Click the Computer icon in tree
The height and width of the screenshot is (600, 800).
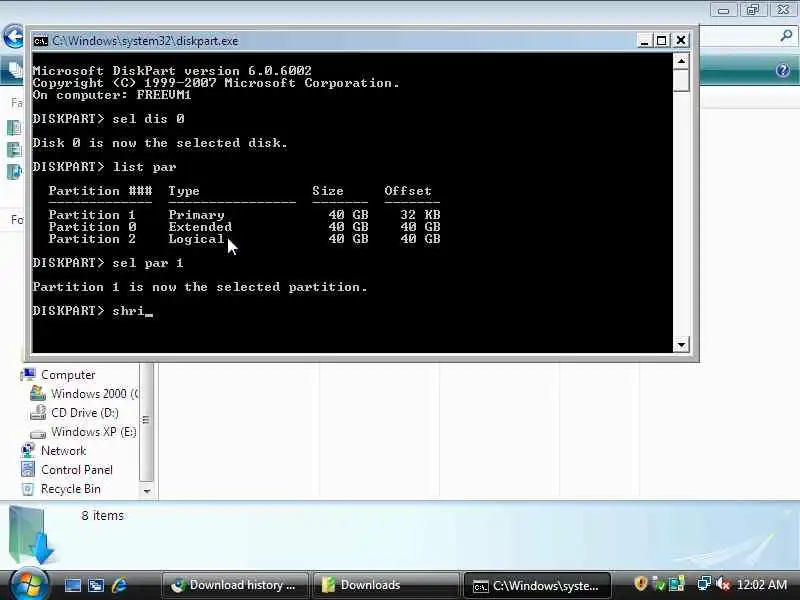click(x=29, y=374)
